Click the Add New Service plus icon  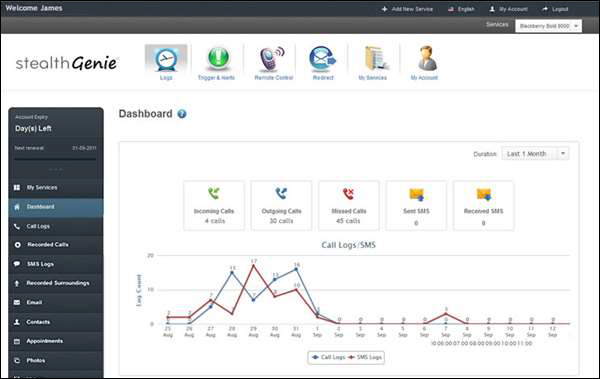point(385,9)
